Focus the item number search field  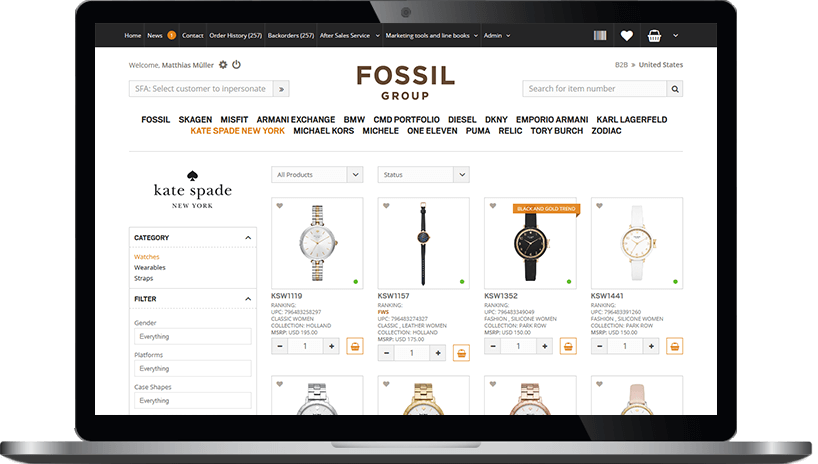(x=595, y=89)
